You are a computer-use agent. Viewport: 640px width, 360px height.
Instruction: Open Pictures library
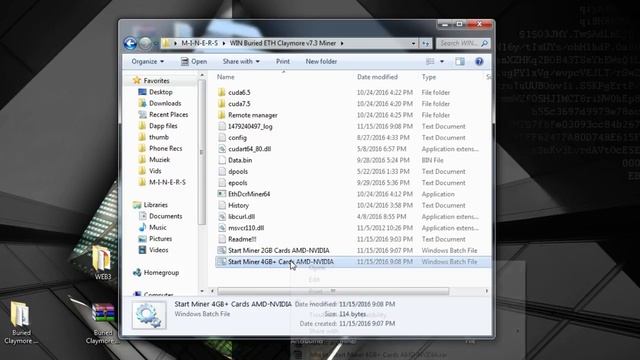pyautogui.click(x=160, y=239)
